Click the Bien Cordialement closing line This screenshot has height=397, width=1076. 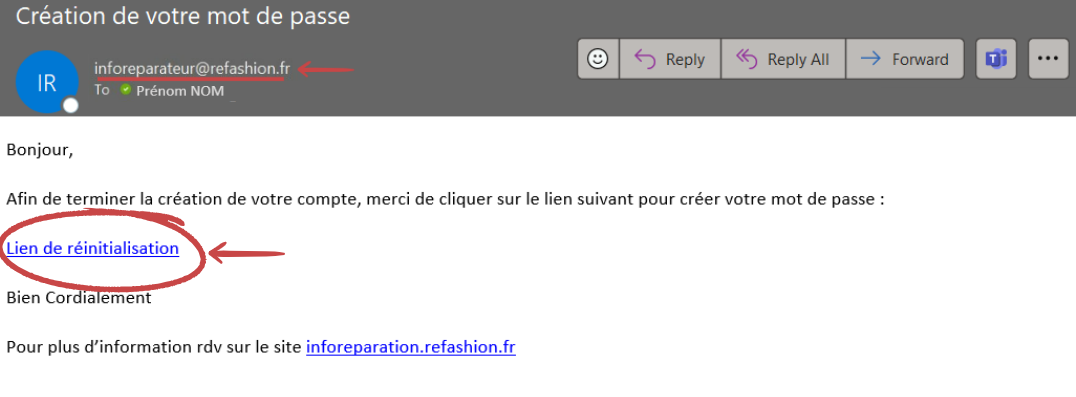pos(79,298)
